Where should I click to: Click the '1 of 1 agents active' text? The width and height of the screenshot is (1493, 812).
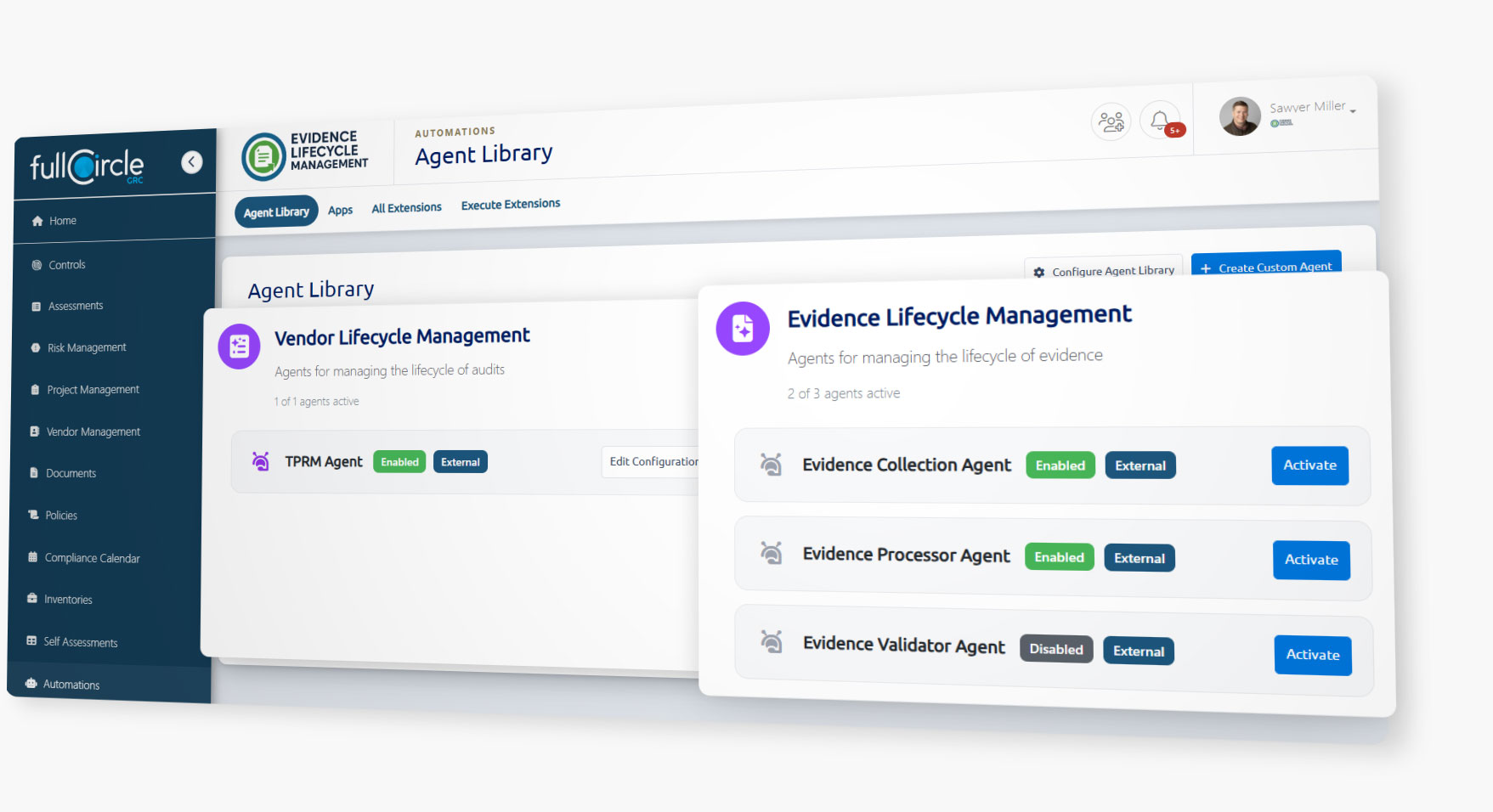316,402
